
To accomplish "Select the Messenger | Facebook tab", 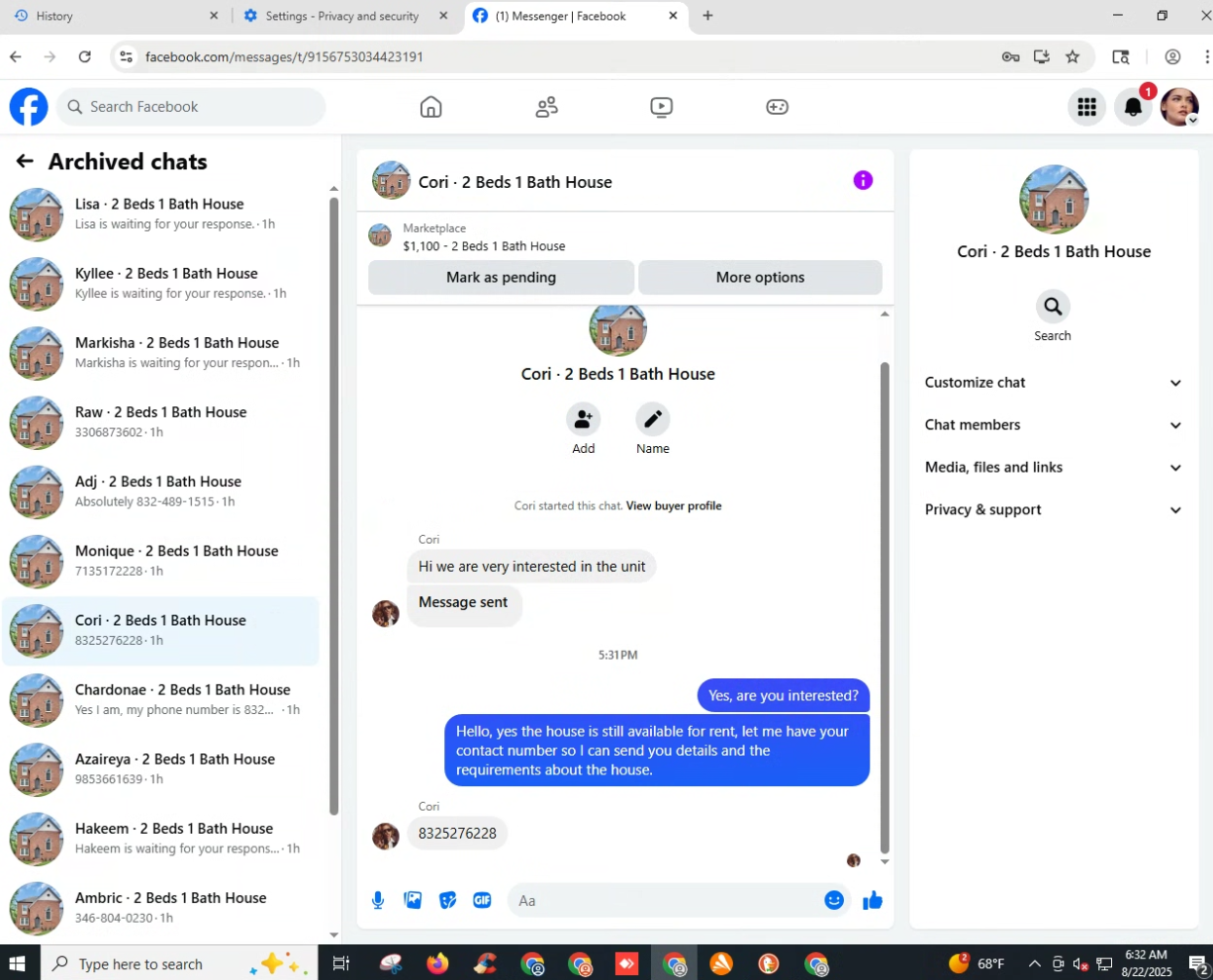I will coord(576,16).
